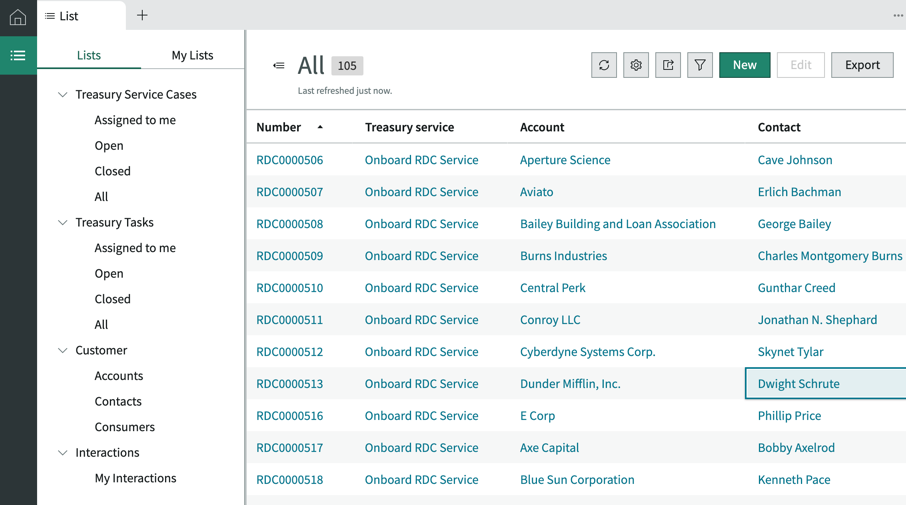Open contact Kenneth Pace
The height and width of the screenshot is (505, 906).
[794, 480]
